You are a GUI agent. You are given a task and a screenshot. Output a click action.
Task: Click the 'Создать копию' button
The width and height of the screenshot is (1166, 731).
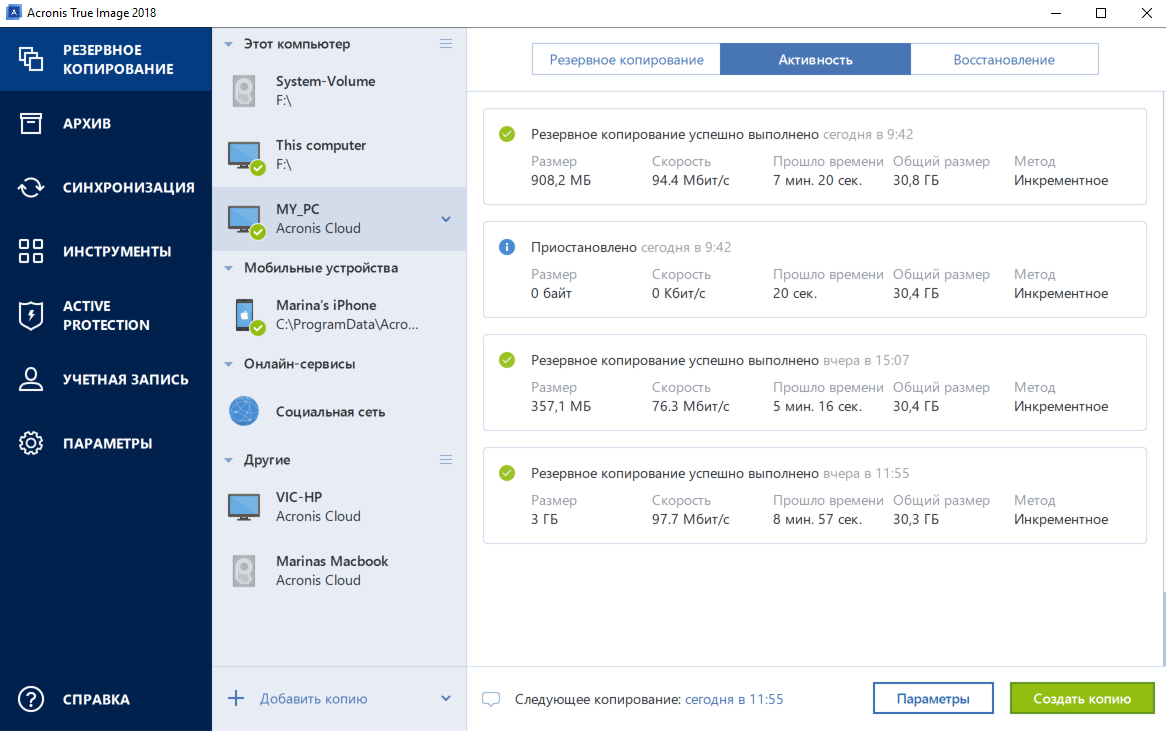click(1082, 699)
